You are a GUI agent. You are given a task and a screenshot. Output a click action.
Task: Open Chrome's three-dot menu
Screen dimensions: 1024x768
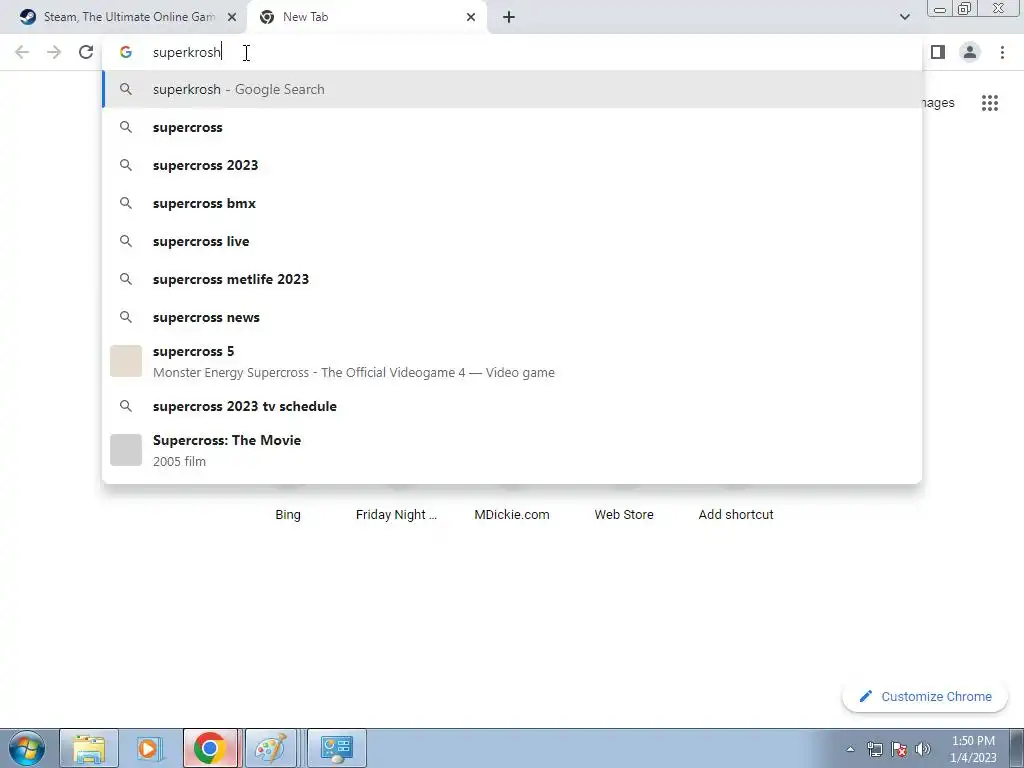click(x=1002, y=52)
